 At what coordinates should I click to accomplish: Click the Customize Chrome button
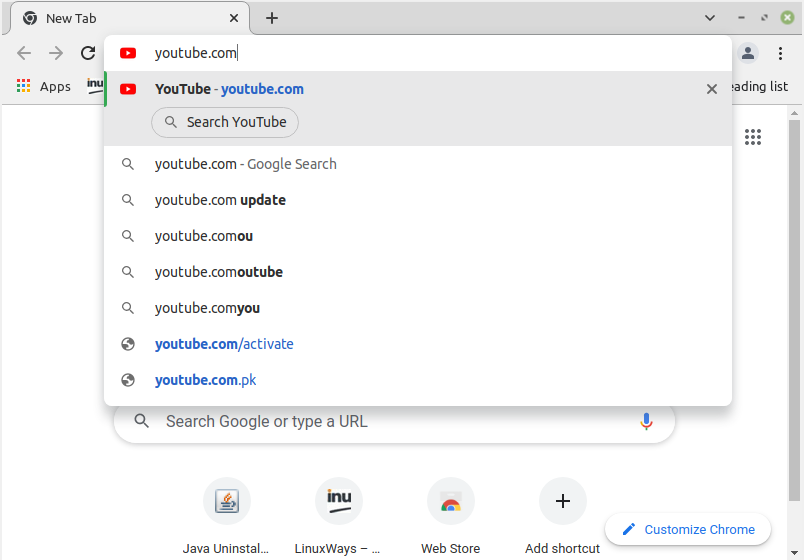(688, 529)
